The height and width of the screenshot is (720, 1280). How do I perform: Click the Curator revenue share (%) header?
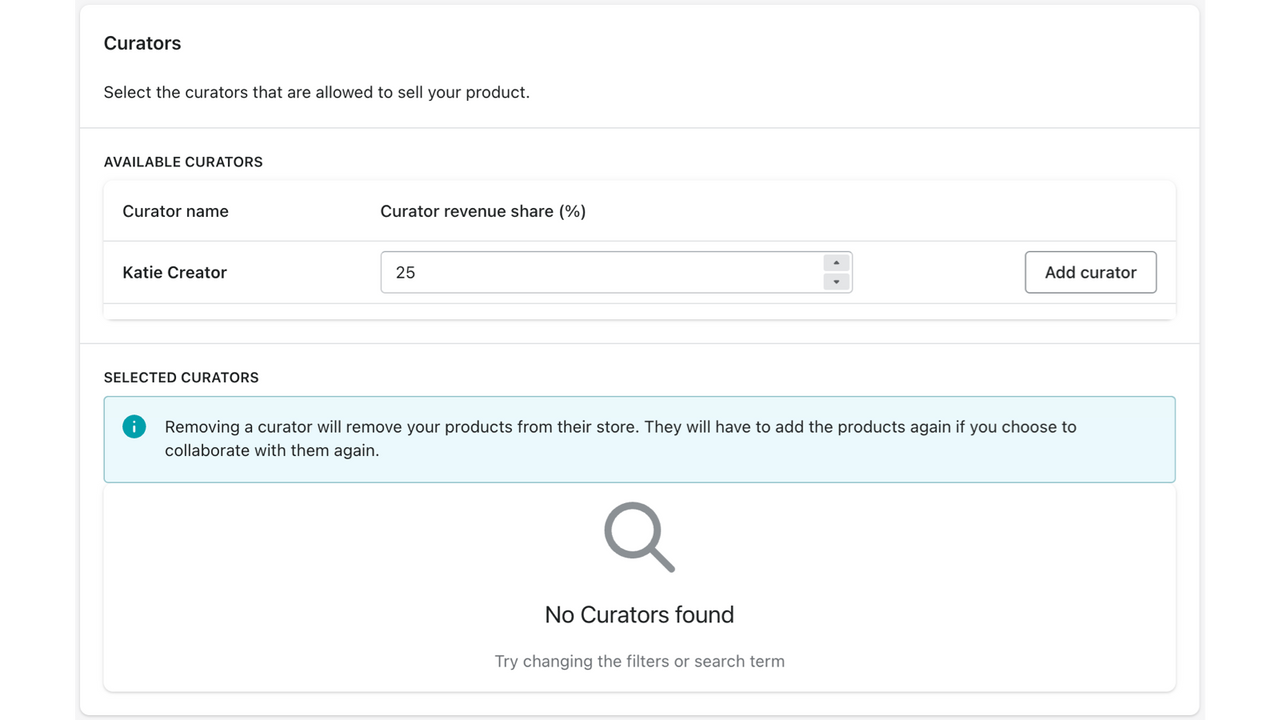coord(483,211)
